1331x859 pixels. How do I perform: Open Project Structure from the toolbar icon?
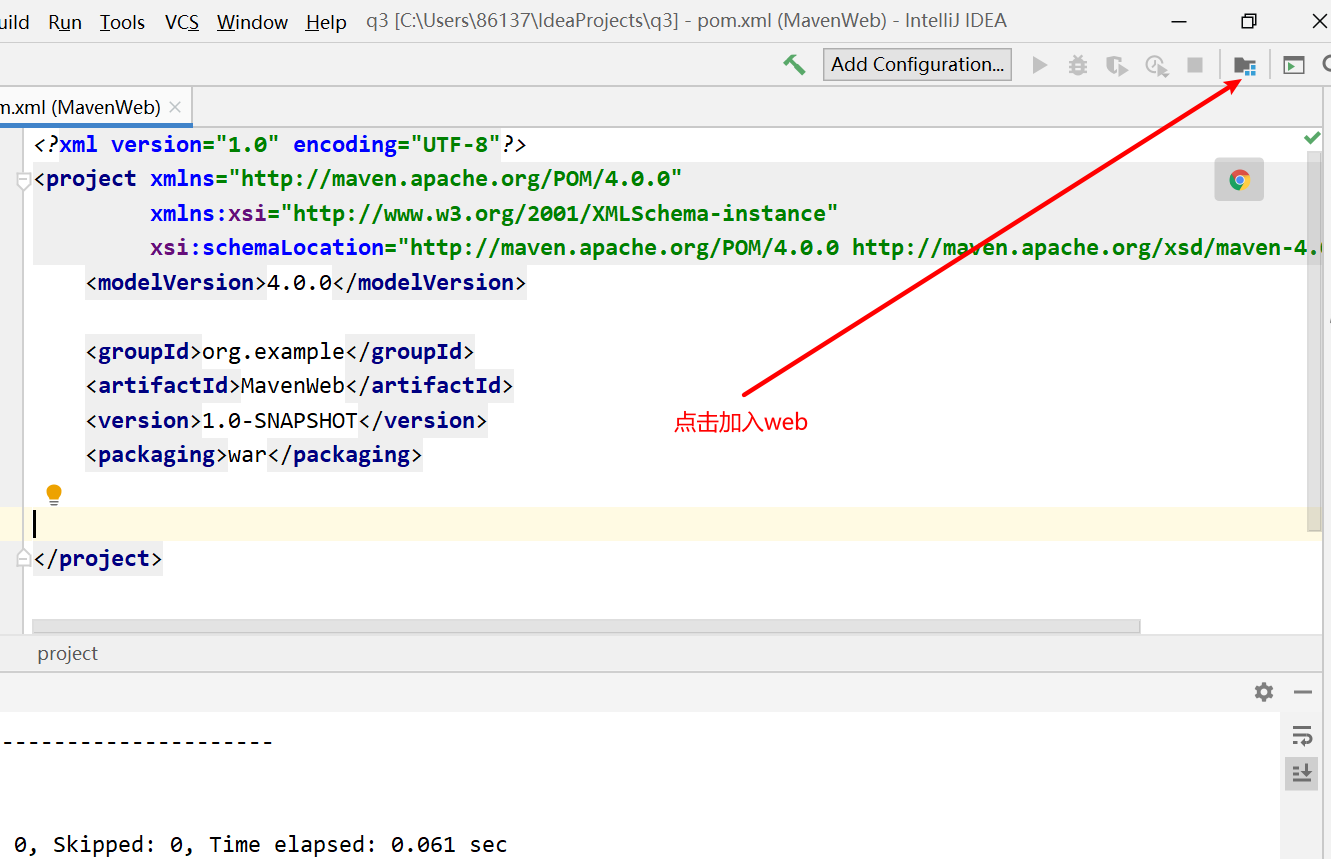(x=1245, y=65)
